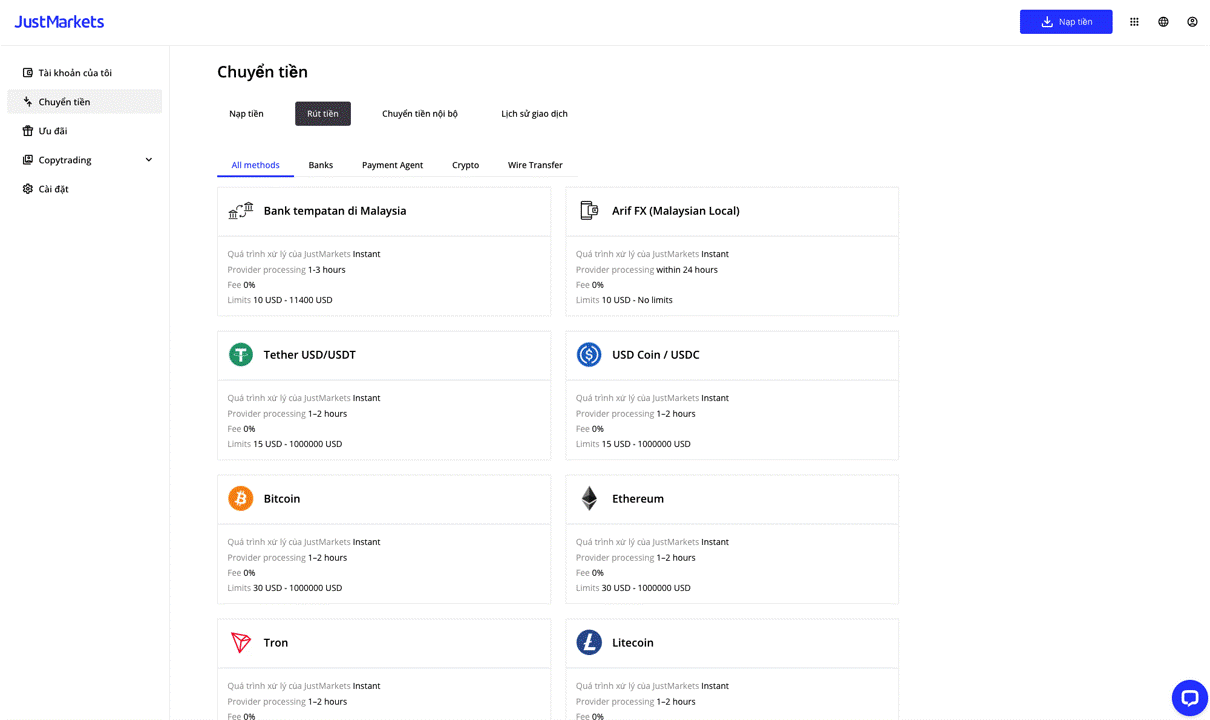Click the Nạp tiền button in header
1210x720 pixels.
(1066, 22)
